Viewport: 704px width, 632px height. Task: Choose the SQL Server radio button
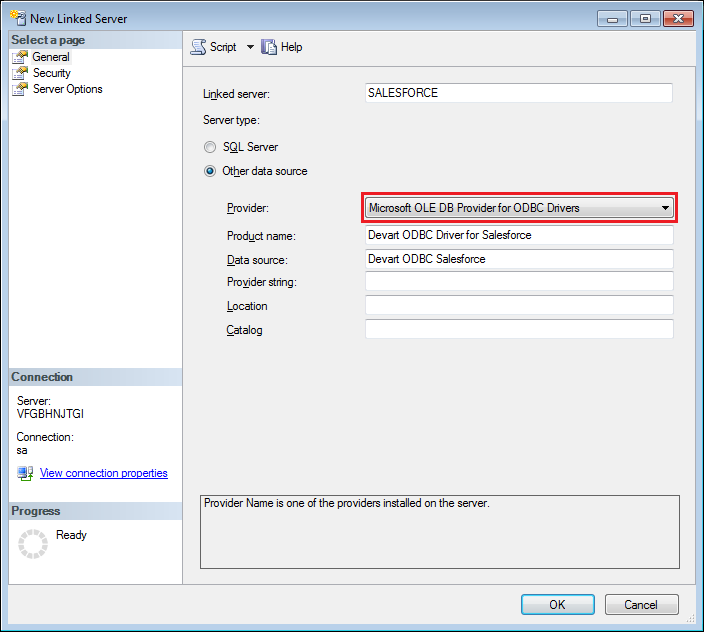(210, 147)
